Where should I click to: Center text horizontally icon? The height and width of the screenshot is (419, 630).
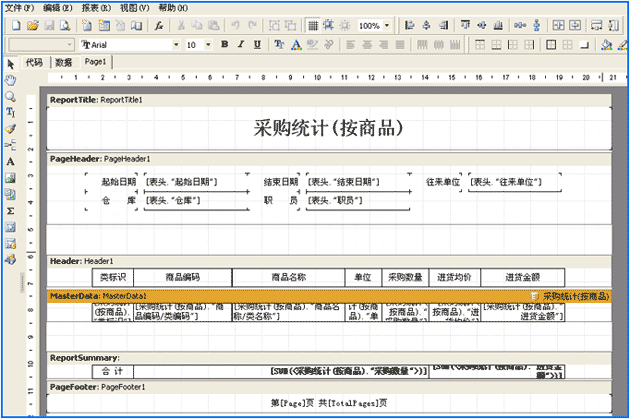tap(367, 44)
